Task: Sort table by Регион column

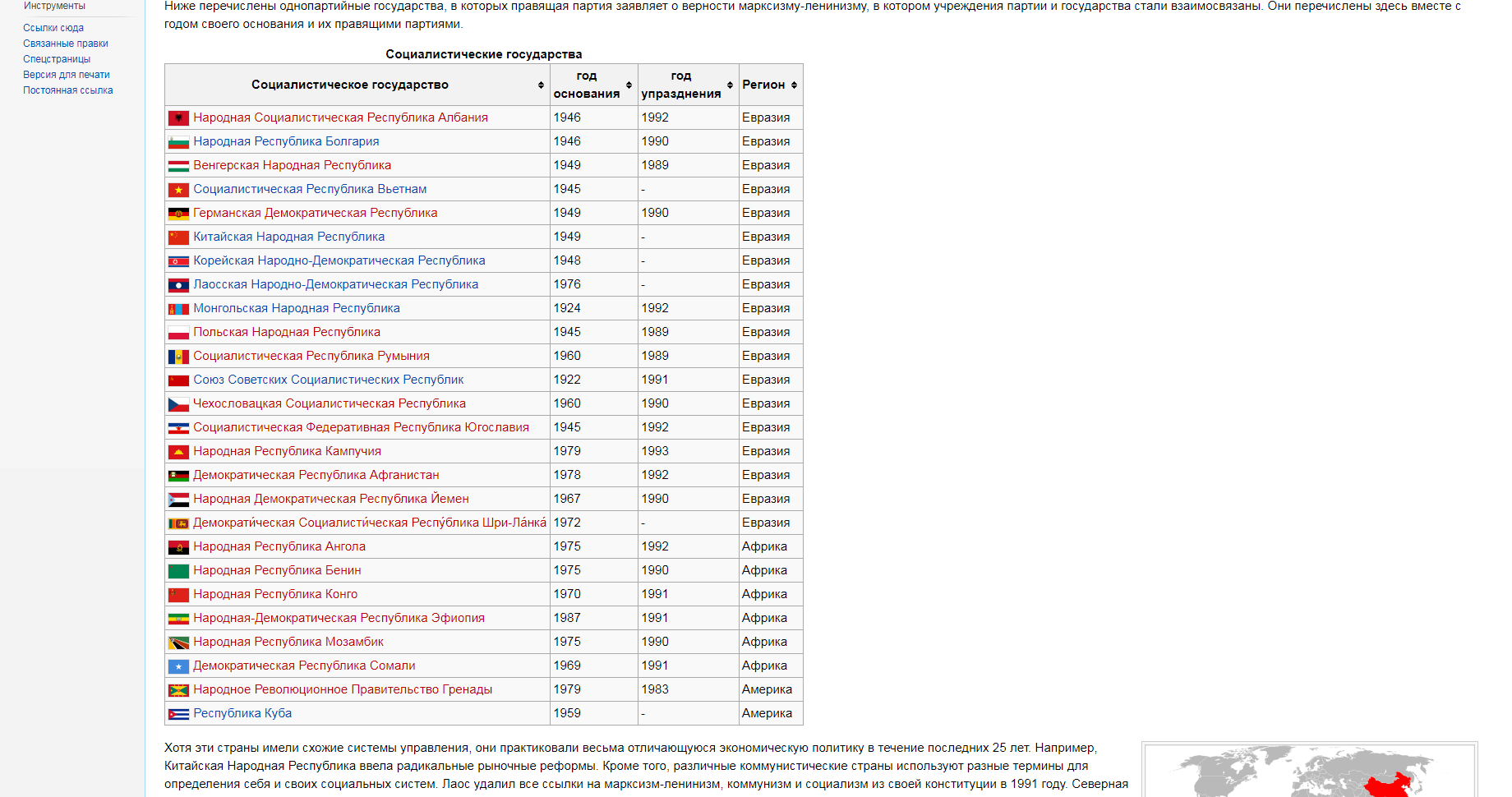Action: 794,85
